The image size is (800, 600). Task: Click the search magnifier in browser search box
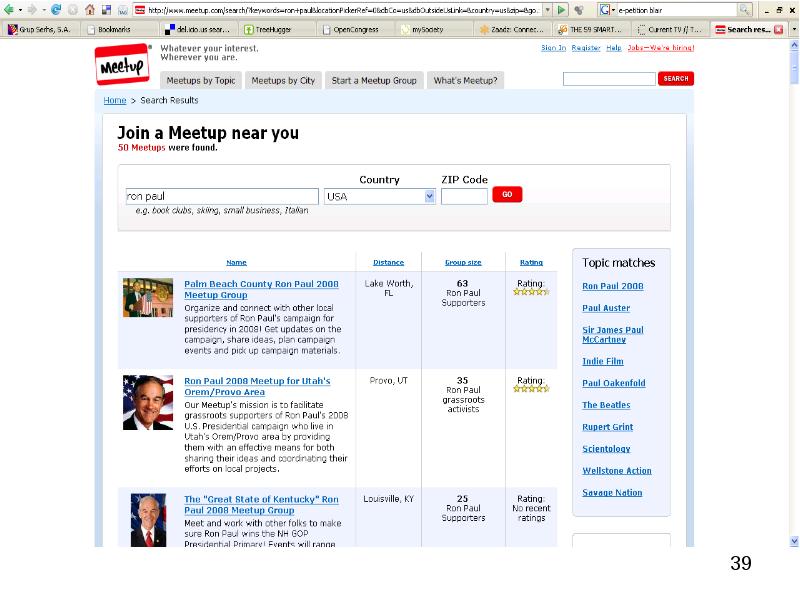point(745,9)
